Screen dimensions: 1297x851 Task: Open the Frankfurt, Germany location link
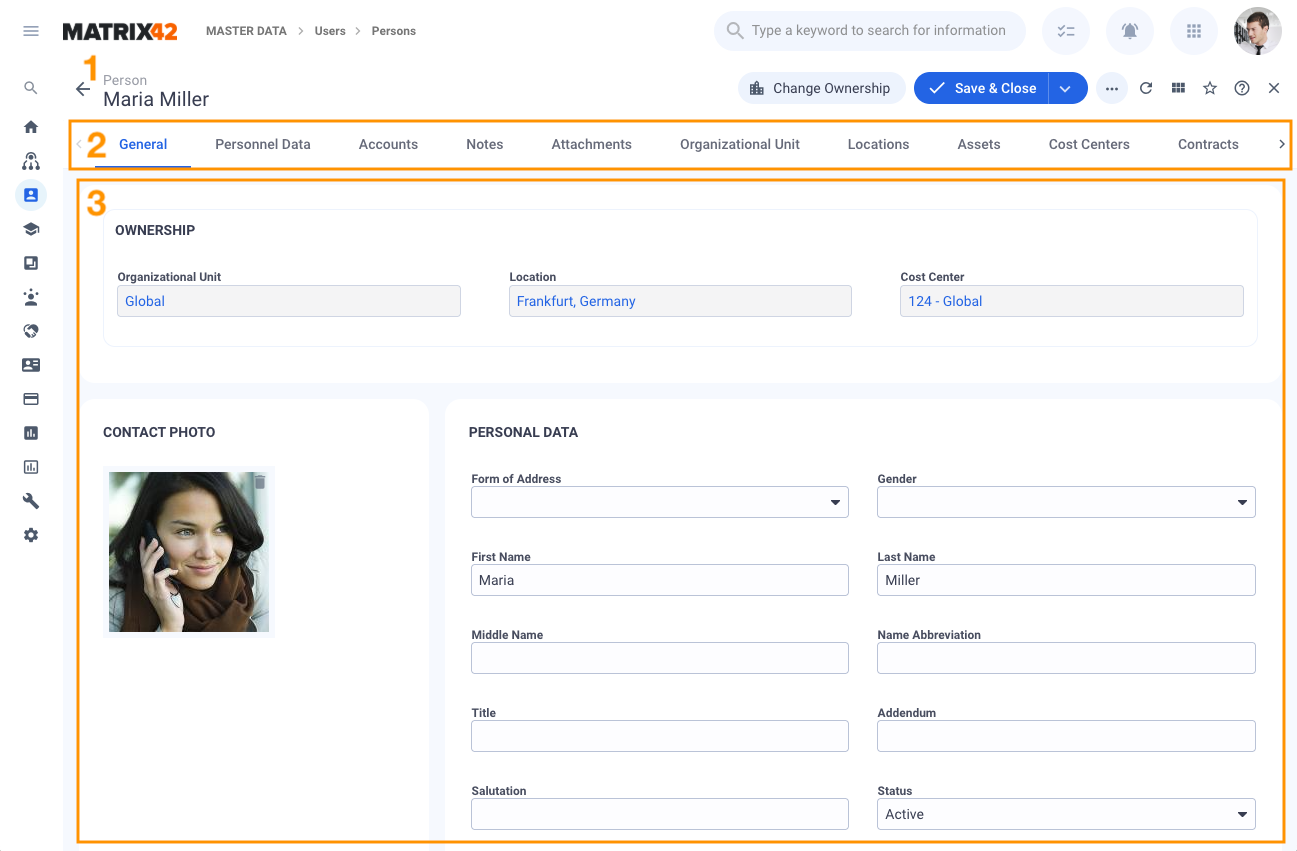pyautogui.click(x=576, y=301)
